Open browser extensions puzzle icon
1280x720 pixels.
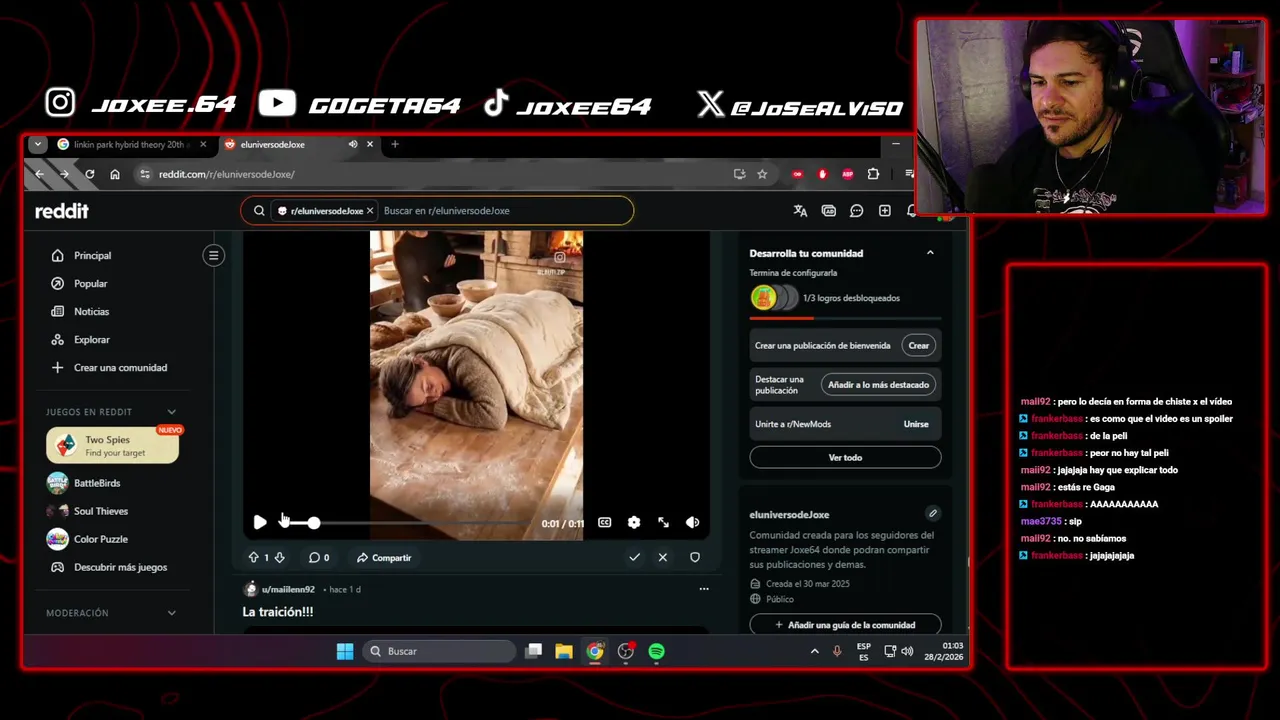coord(873,174)
